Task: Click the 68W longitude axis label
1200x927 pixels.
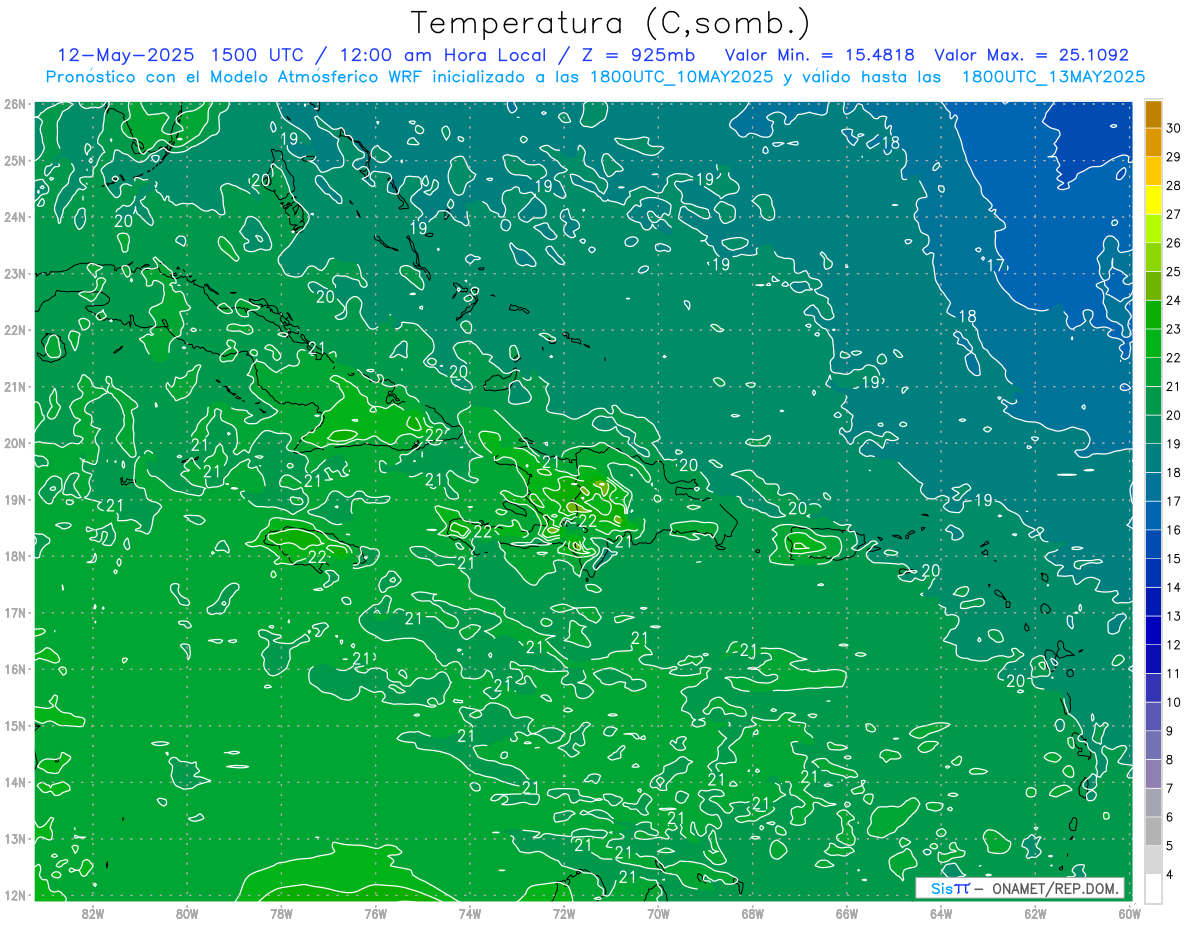Action: coord(752,913)
